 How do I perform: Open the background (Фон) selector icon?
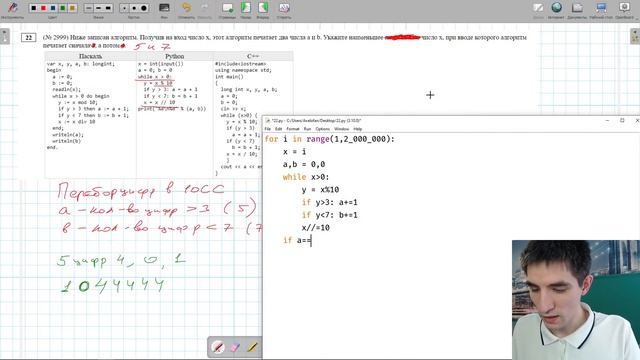(x=164, y=8)
